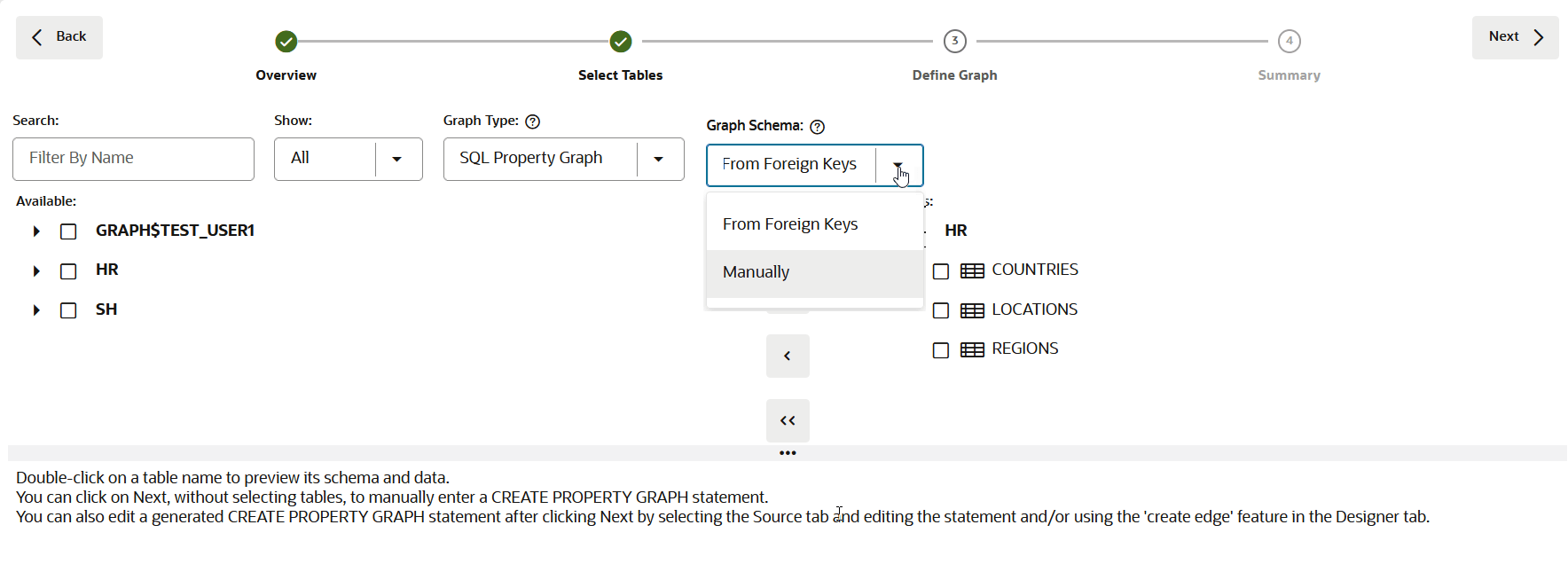Select the LOCATIONS table checkbox
Image resolution: width=1568 pixels, height=564 pixels.
pos(941,310)
